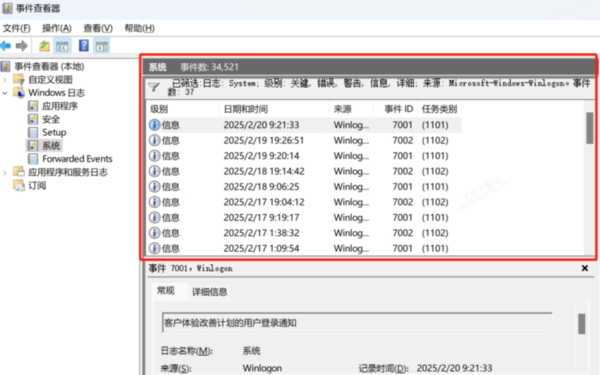Click the Back arrow toolbar icon
Viewport: 600px width, 375px height.
tap(6, 46)
